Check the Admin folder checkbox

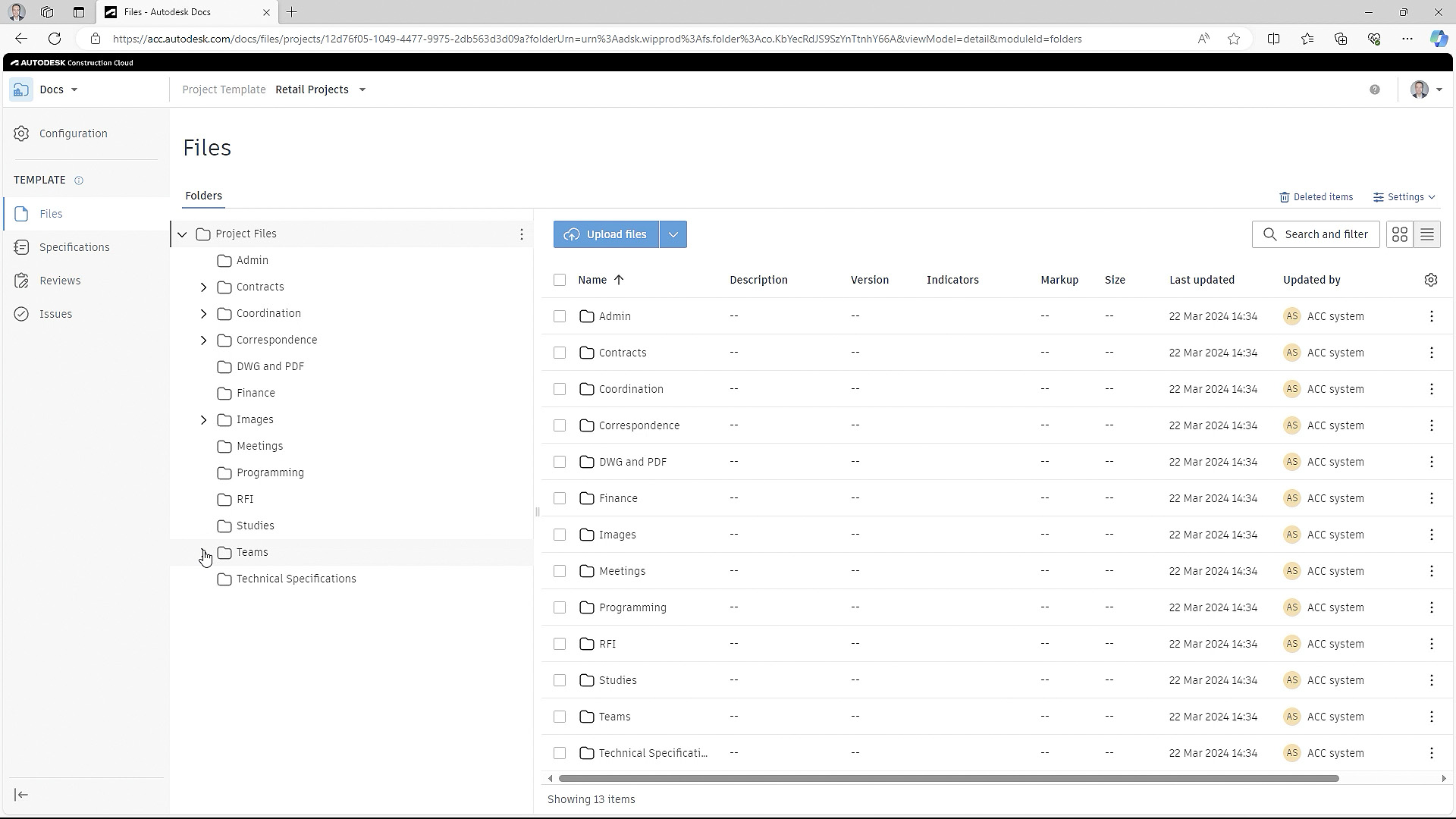[560, 316]
